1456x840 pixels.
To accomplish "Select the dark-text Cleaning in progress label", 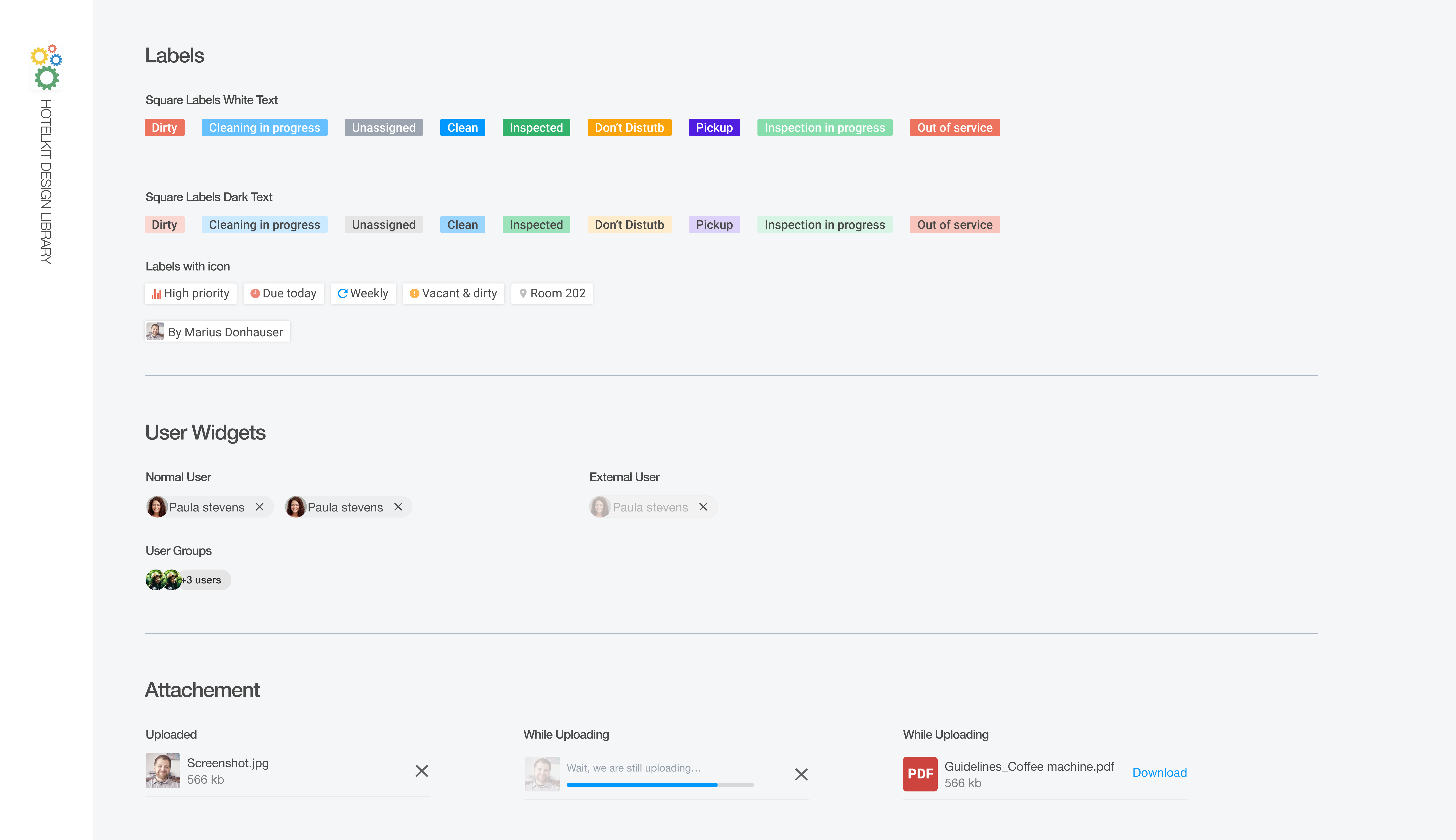I will [264, 225].
